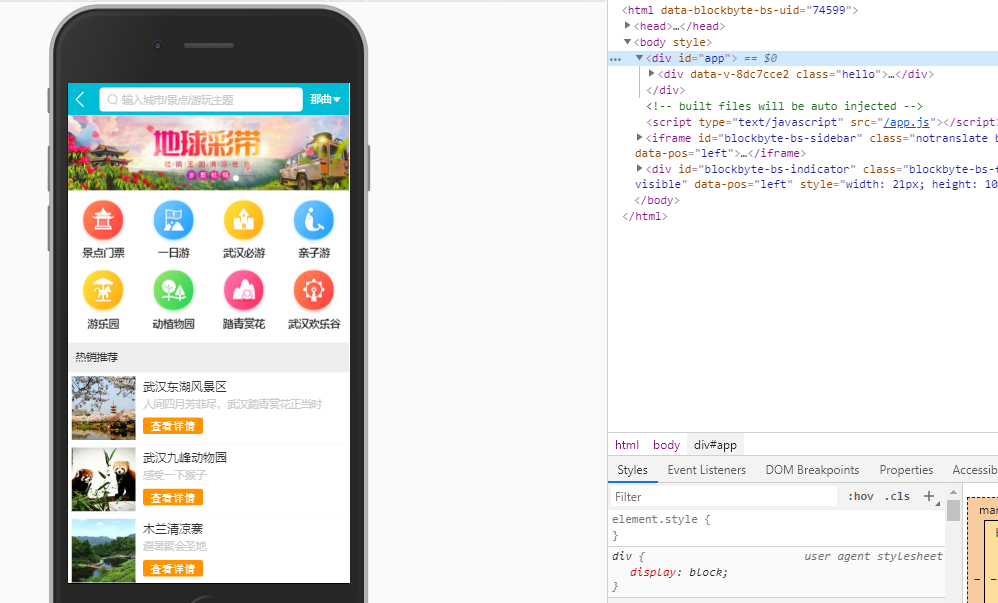The width and height of the screenshot is (998, 603).
Task: Toggle the :hov element state panel
Action: 861,497
